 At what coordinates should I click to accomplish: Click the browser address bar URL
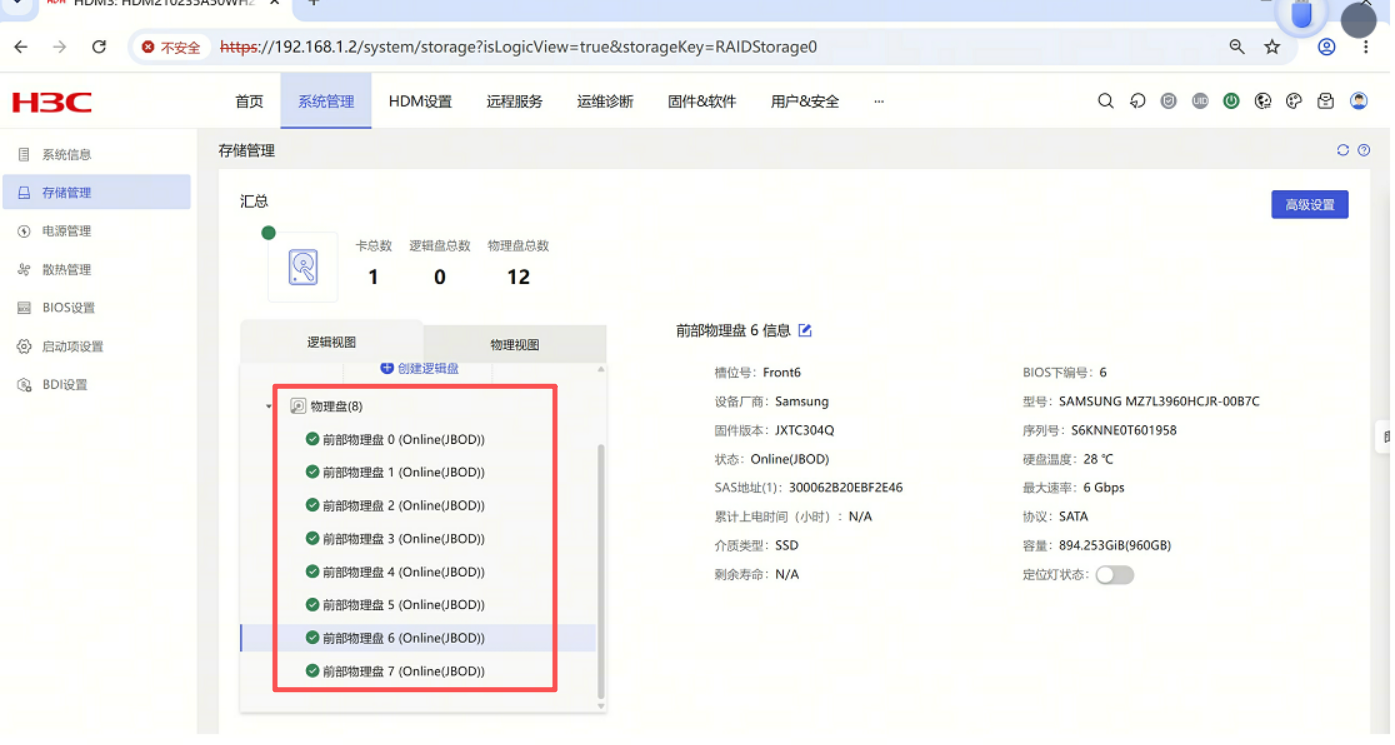(x=518, y=47)
